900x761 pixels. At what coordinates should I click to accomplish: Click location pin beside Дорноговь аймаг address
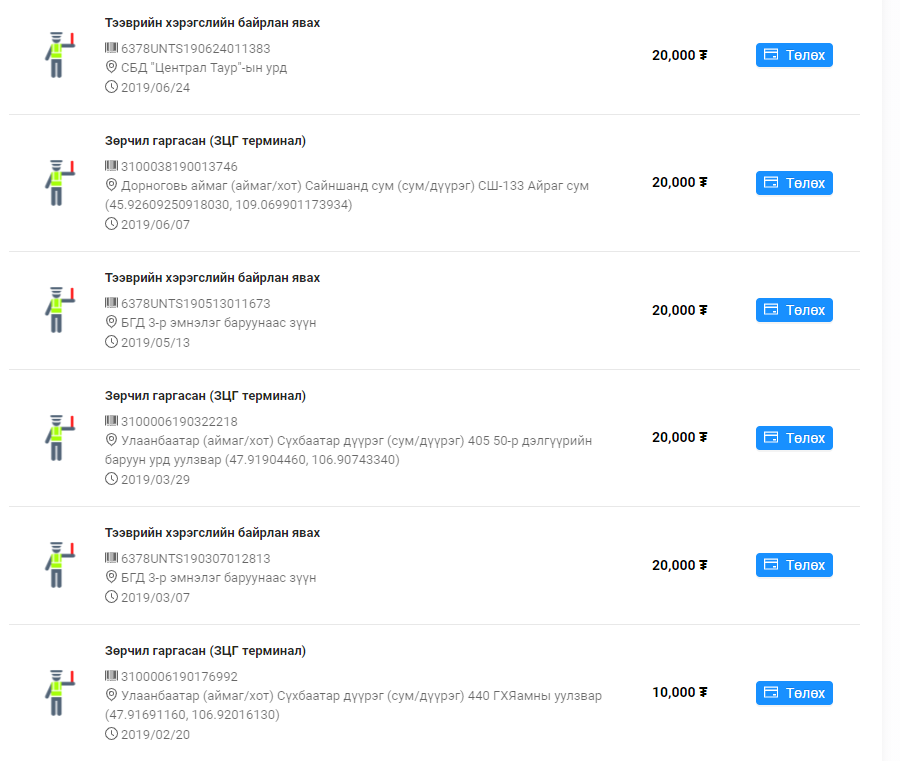[x=111, y=185]
